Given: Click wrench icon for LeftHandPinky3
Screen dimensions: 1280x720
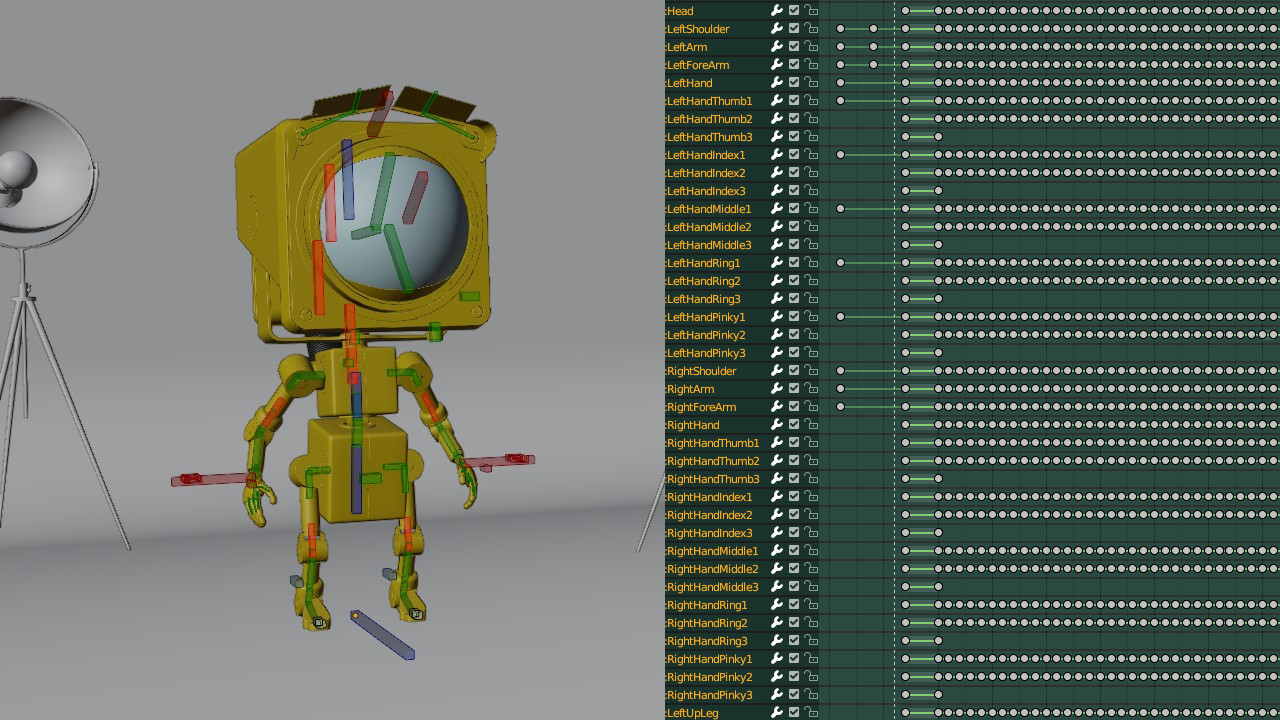Looking at the screenshot, I should pos(776,352).
